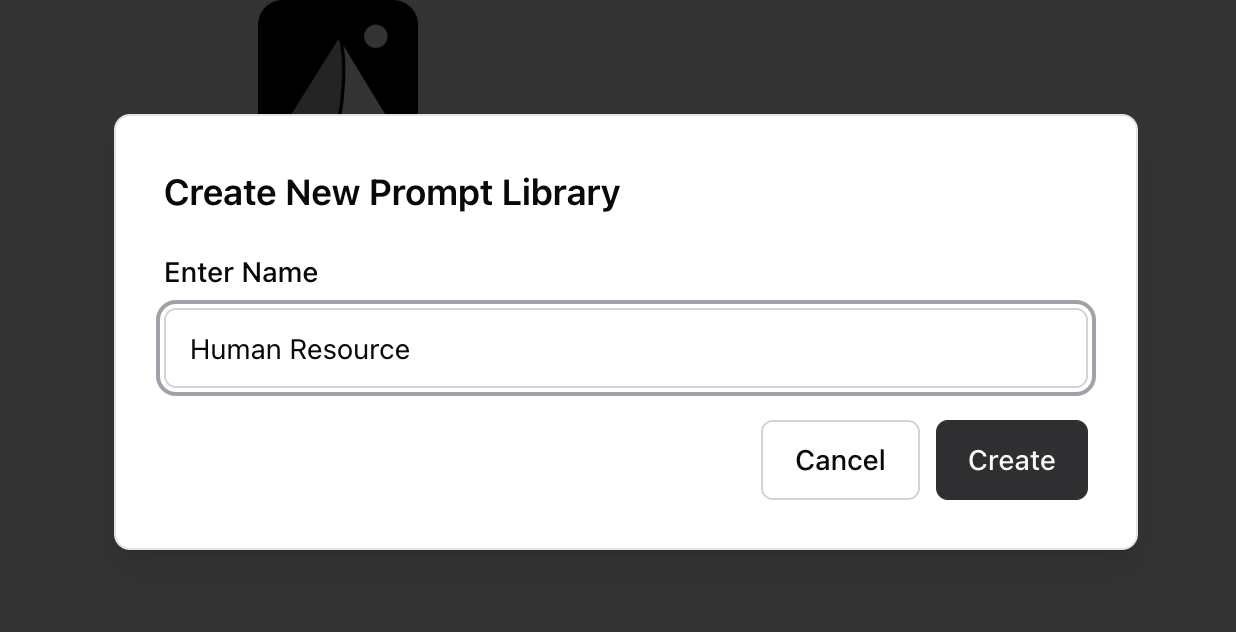Place cursor before the word 'Human'
The height and width of the screenshot is (632, 1236).
pos(190,349)
